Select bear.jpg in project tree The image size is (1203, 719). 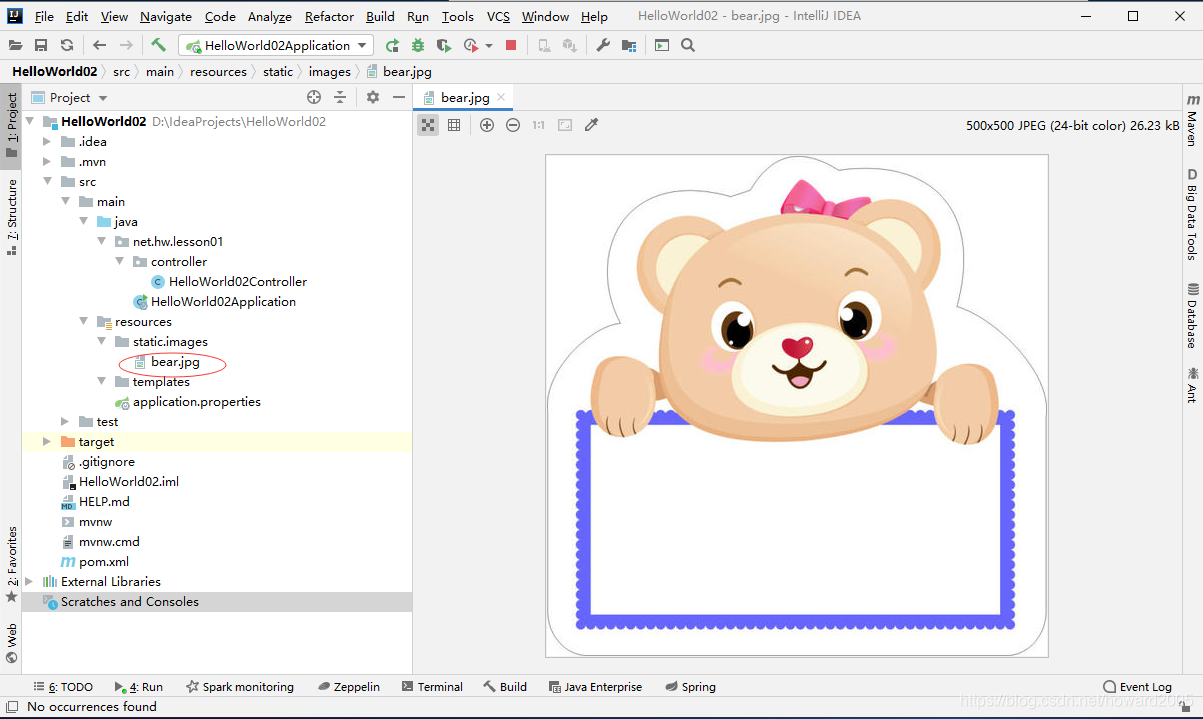175,362
